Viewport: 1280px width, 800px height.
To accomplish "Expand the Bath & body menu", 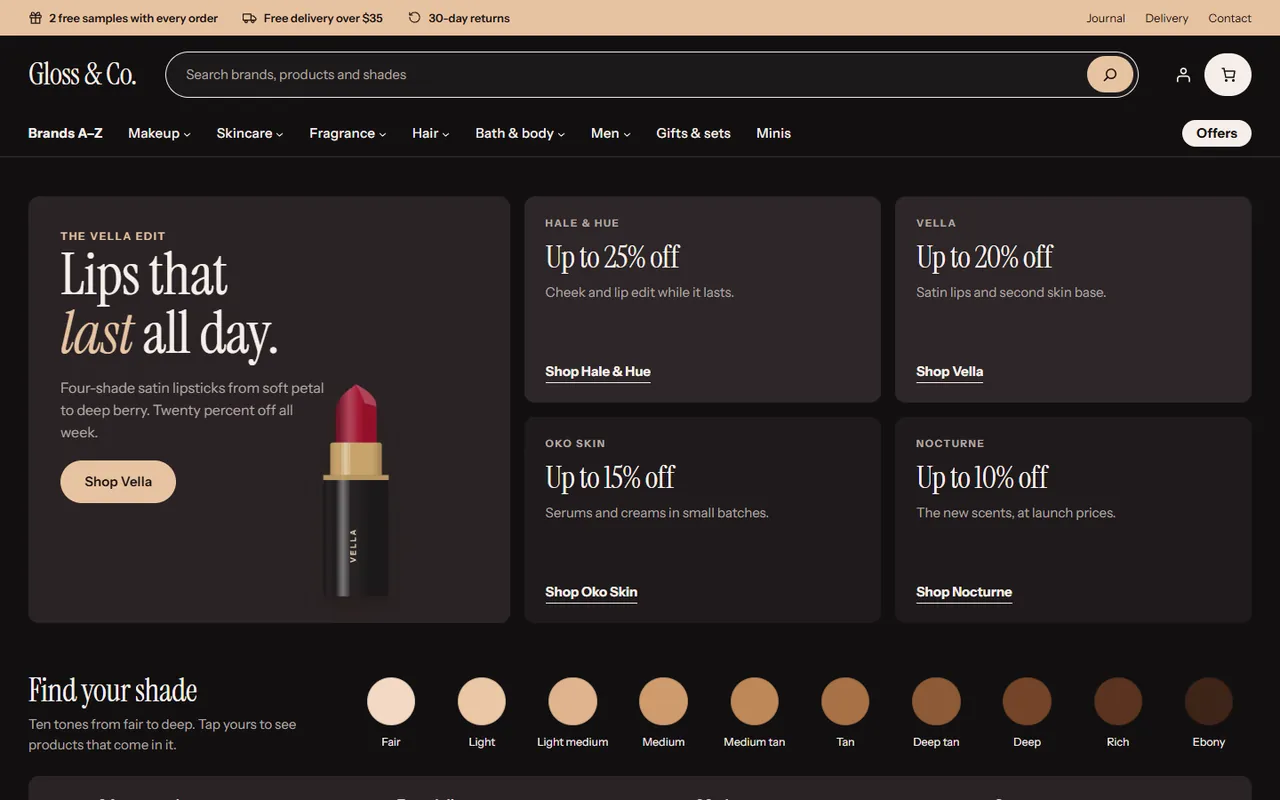I will pyautogui.click(x=520, y=133).
